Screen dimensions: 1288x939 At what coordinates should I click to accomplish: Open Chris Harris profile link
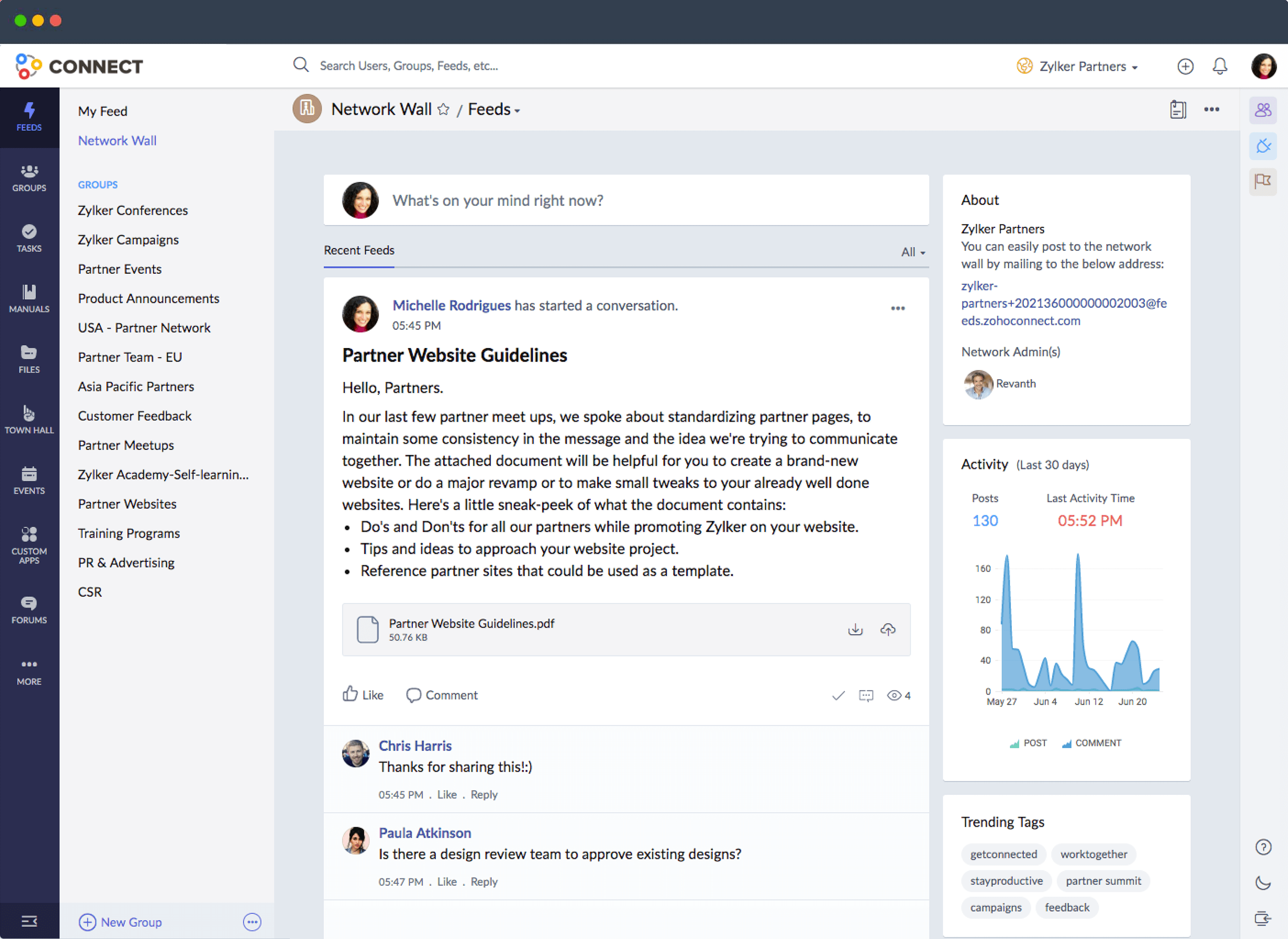pos(415,745)
